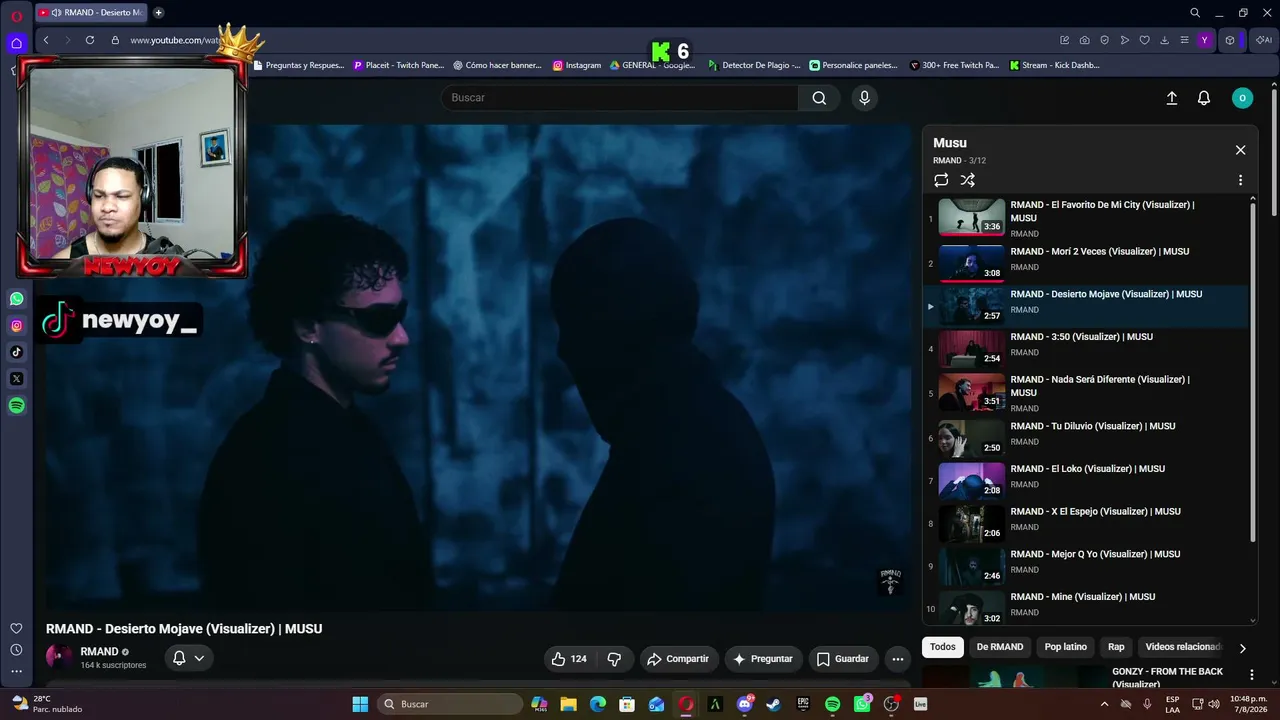Click the Compartir share button
Screen dimensions: 1280x720
(x=679, y=659)
